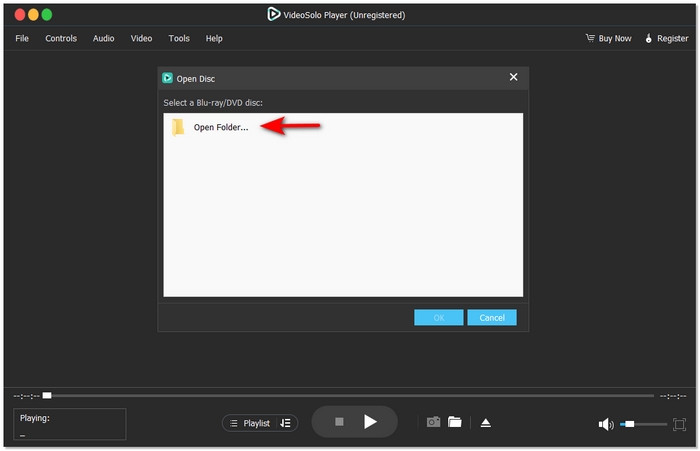Click the red close window button

click(x=20, y=15)
